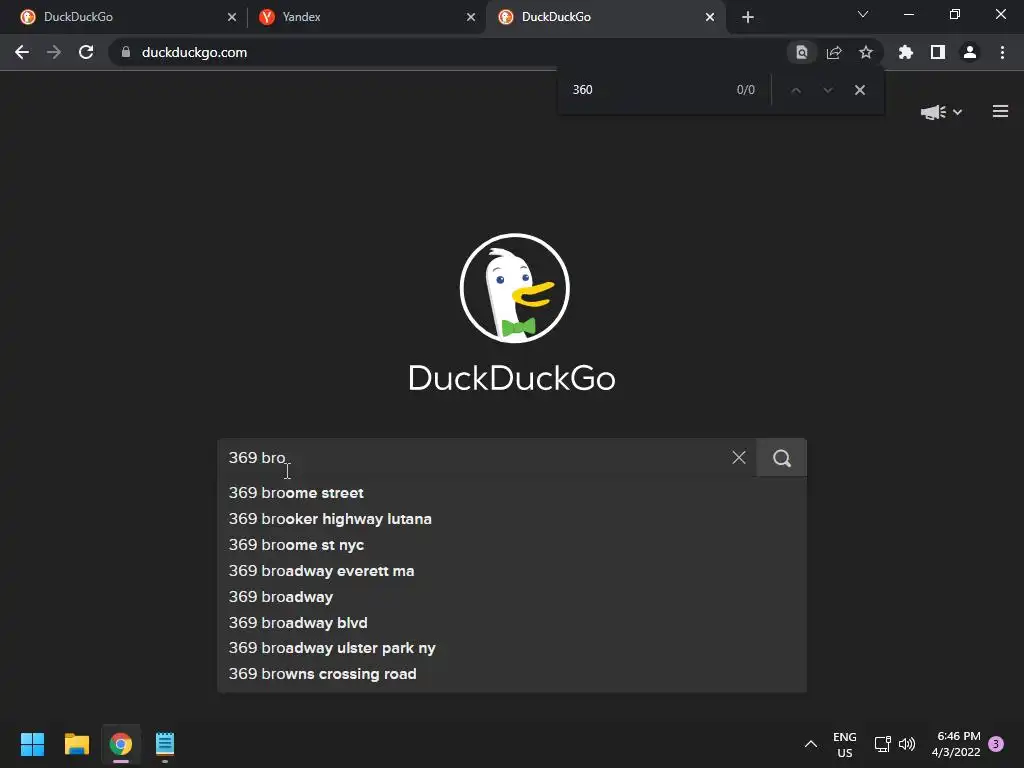Image resolution: width=1024 pixels, height=768 pixels.
Task: Open the Windows Start menu
Action: click(32, 744)
